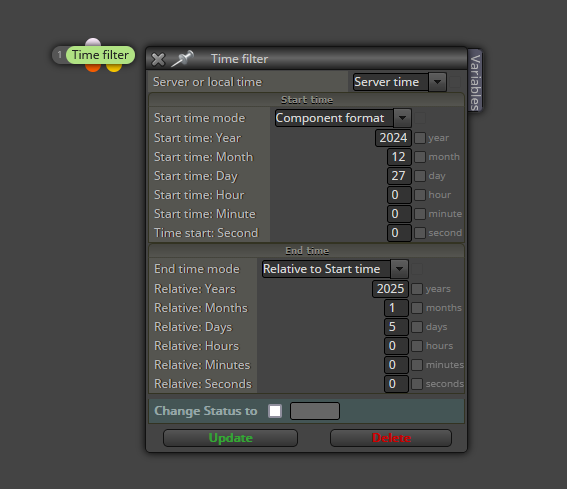Click the number 1 badge on Time filter node
Image resolution: width=567 pixels, height=489 pixels.
coord(60,55)
